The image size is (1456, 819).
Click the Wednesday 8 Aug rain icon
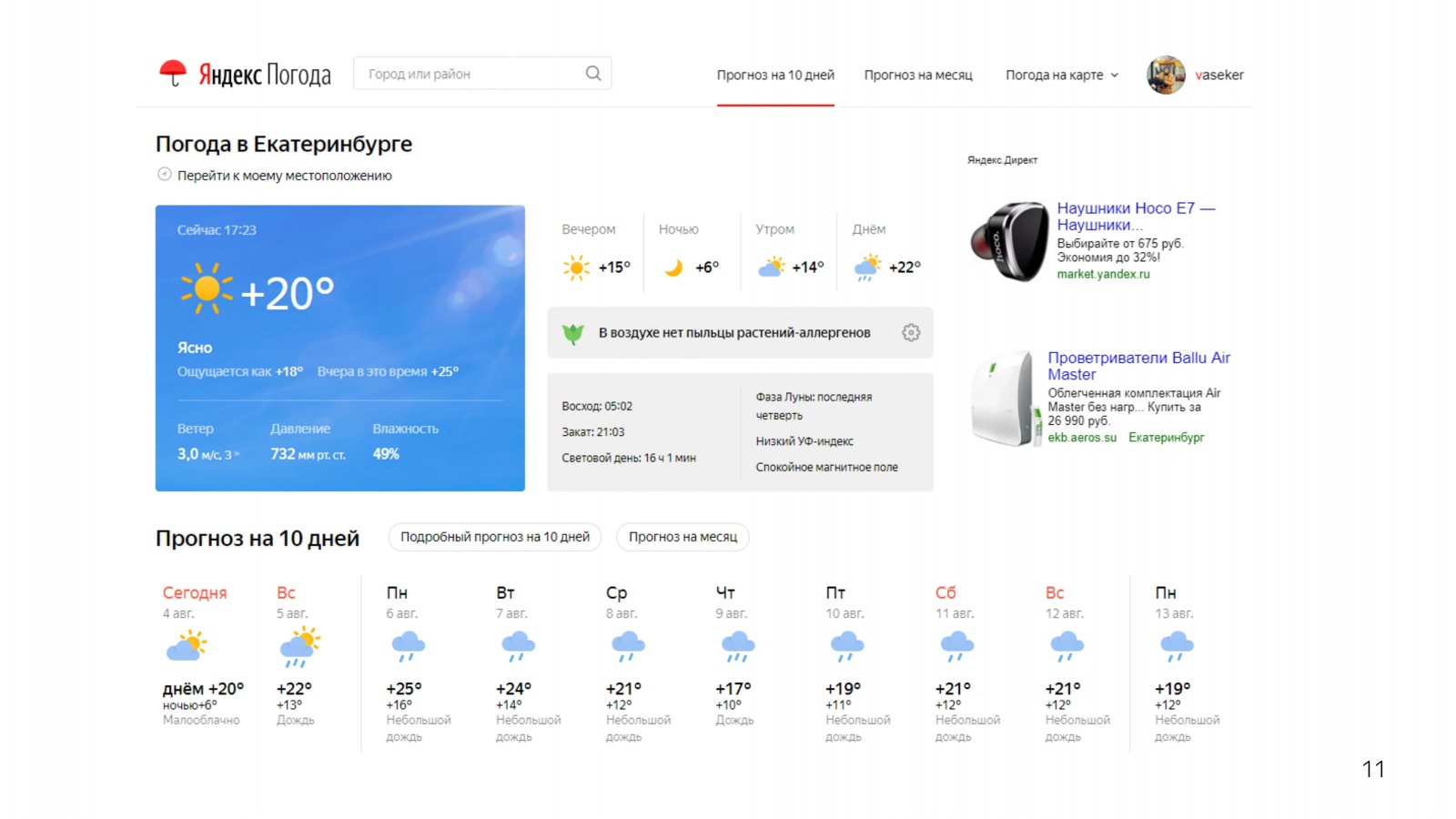coord(628,646)
